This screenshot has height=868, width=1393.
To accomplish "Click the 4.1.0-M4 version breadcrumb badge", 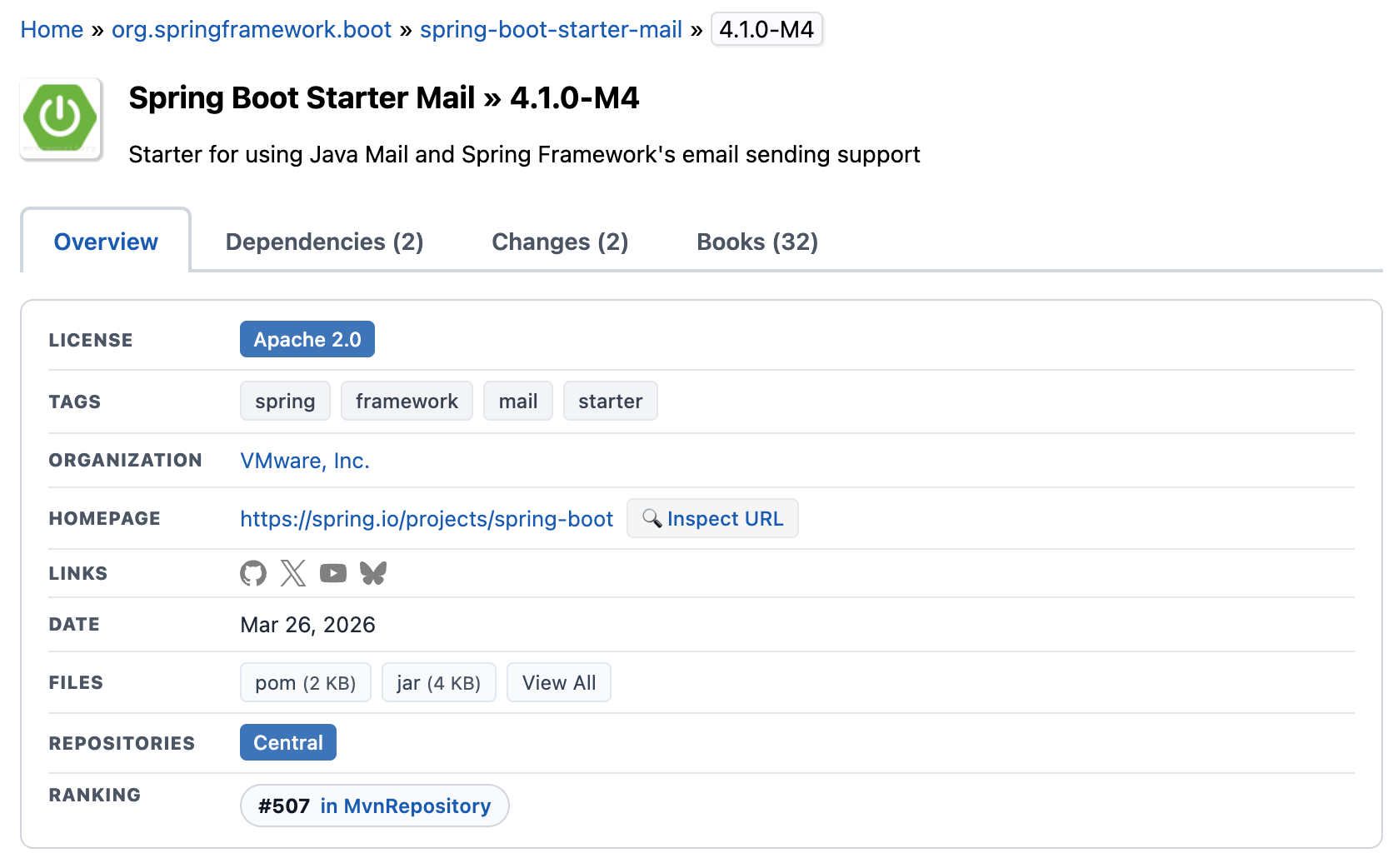I will [766, 29].
